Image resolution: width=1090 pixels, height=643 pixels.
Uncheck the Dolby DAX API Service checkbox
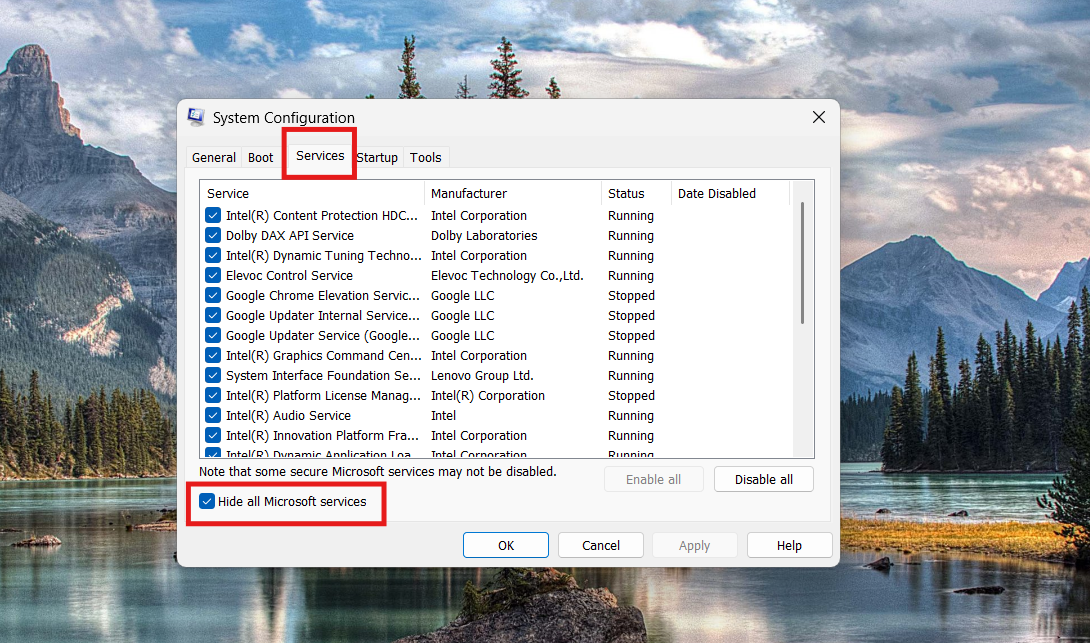(212, 235)
